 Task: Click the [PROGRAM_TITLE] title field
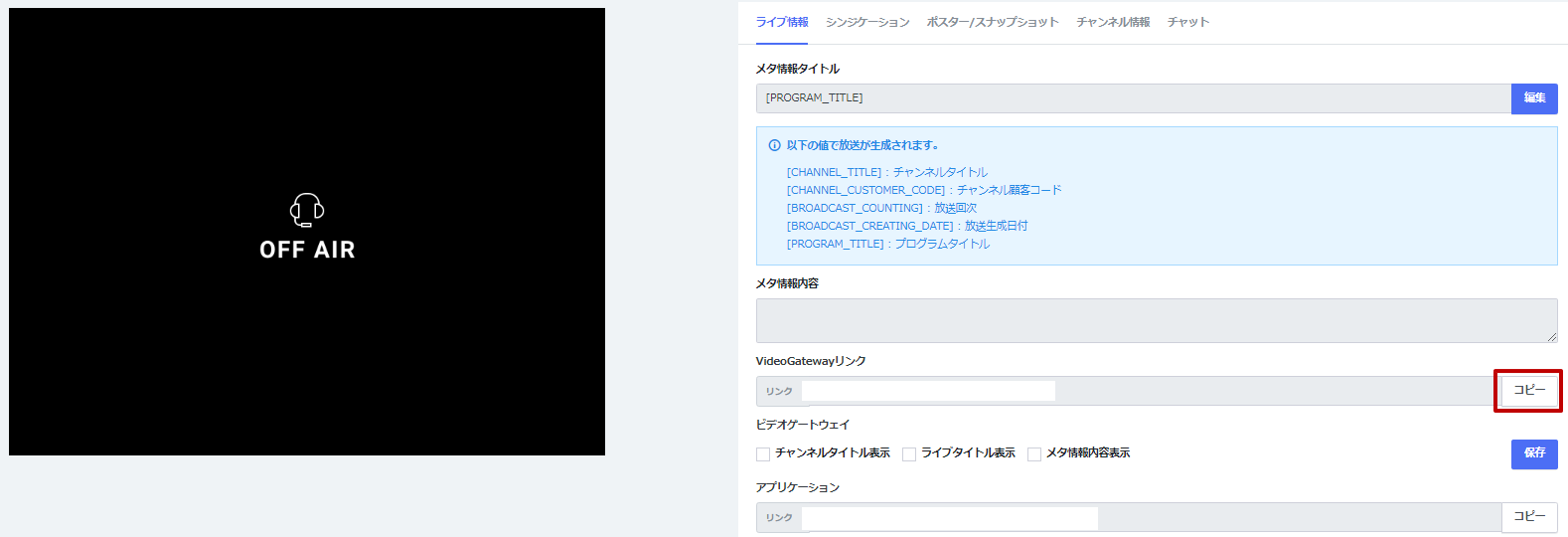click(x=1134, y=98)
